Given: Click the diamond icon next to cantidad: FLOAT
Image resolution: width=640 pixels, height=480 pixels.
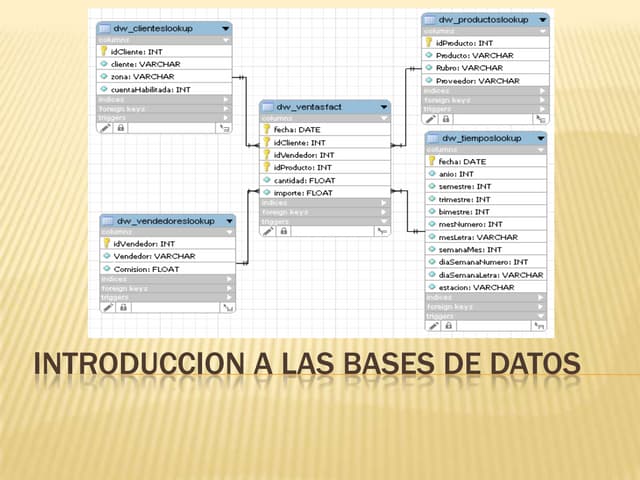Looking at the screenshot, I should (266, 180).
